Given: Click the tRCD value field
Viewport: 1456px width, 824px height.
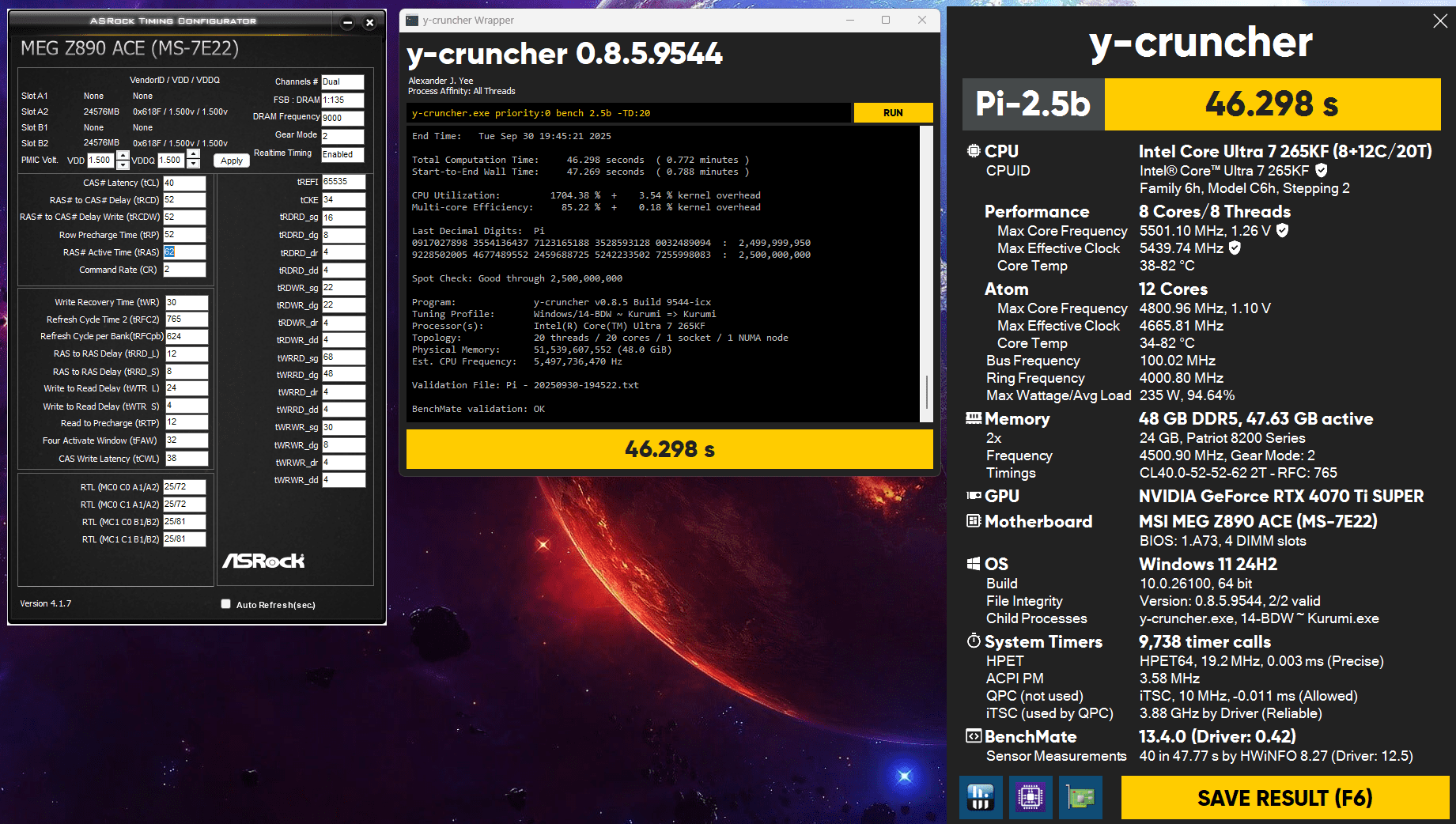Looking at the screenshot, I should 184,200.
